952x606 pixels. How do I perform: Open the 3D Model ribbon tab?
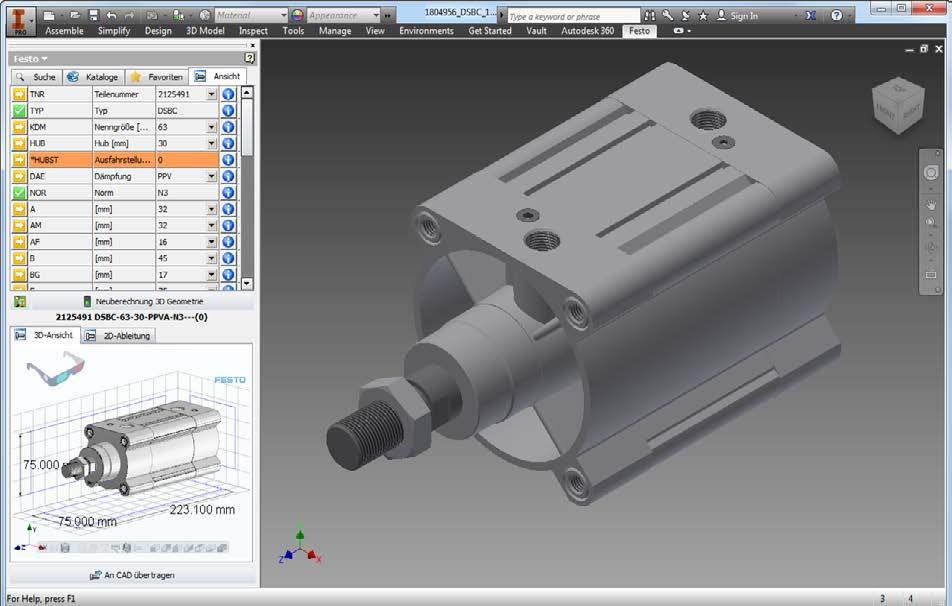point(205,30)
